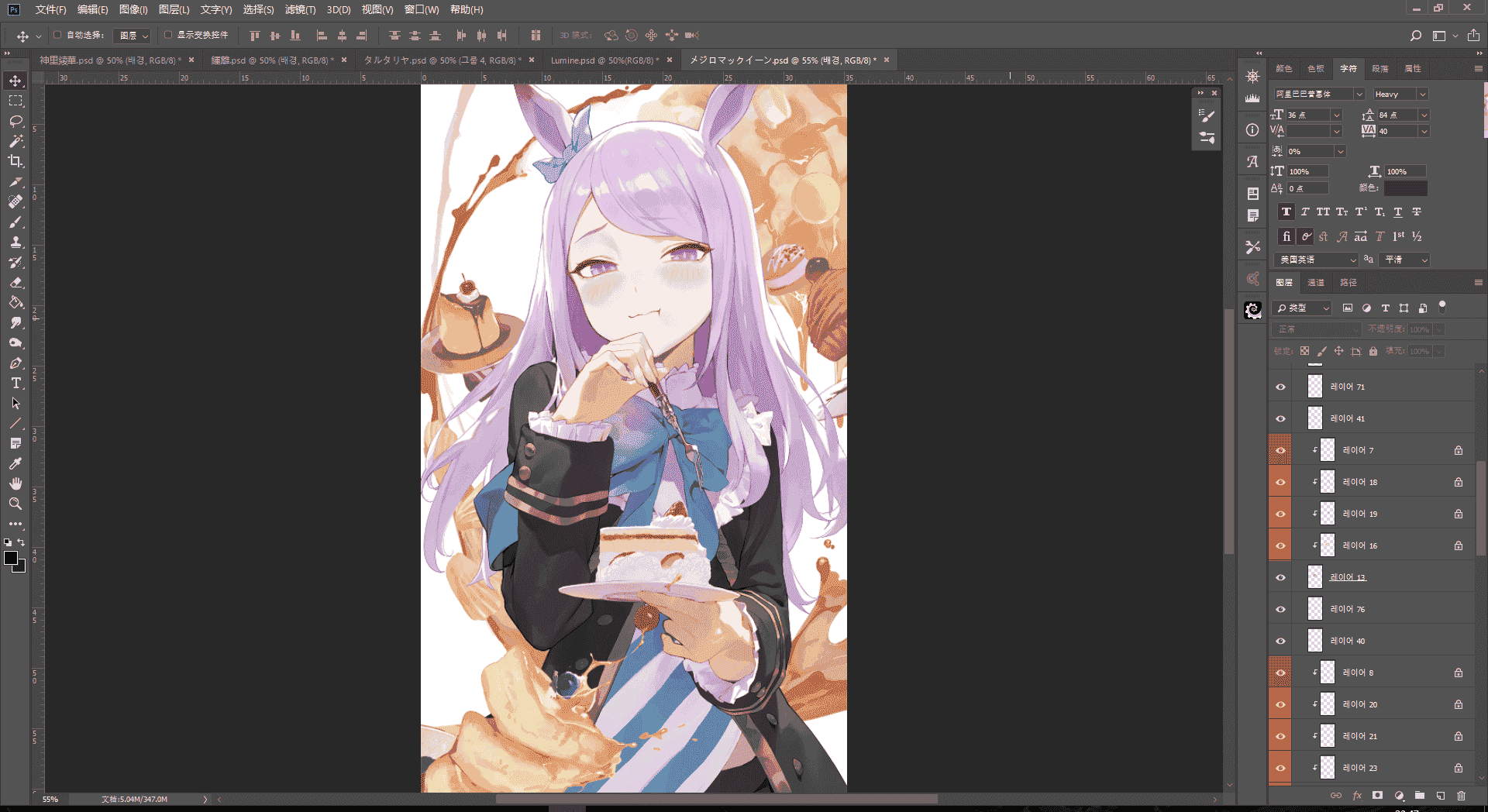Screen dimensions: 1488x812
Task: Select the Zoom tool
Action: 15,504
